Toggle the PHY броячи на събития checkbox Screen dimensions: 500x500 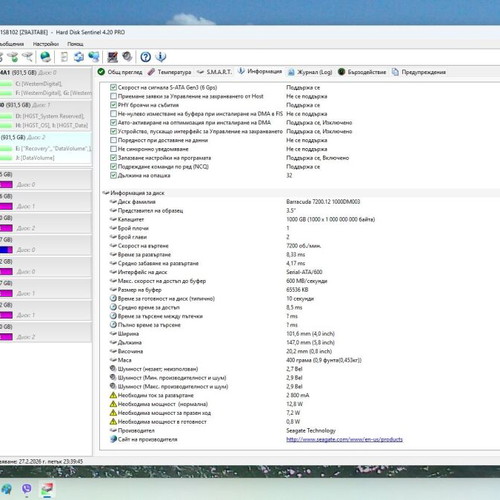coord(113,105)
